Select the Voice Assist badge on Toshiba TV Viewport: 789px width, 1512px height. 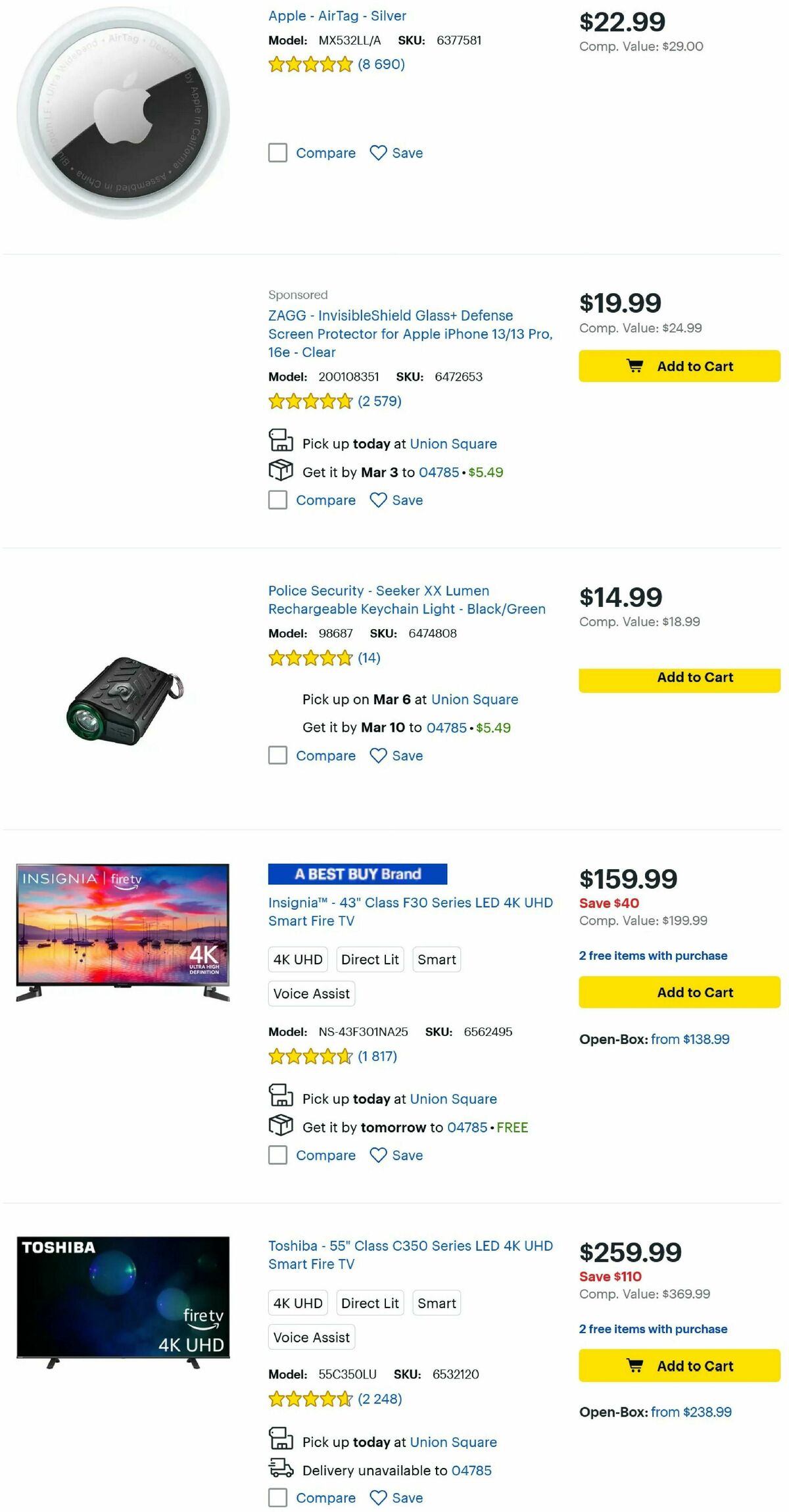pyautogui.click(x=311, y=1337)
